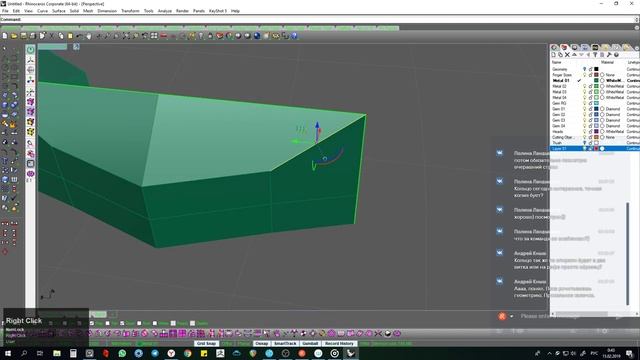The image size is (640, 360).
Task: Click the Save icon in toolbar
Action: point(24,36)
